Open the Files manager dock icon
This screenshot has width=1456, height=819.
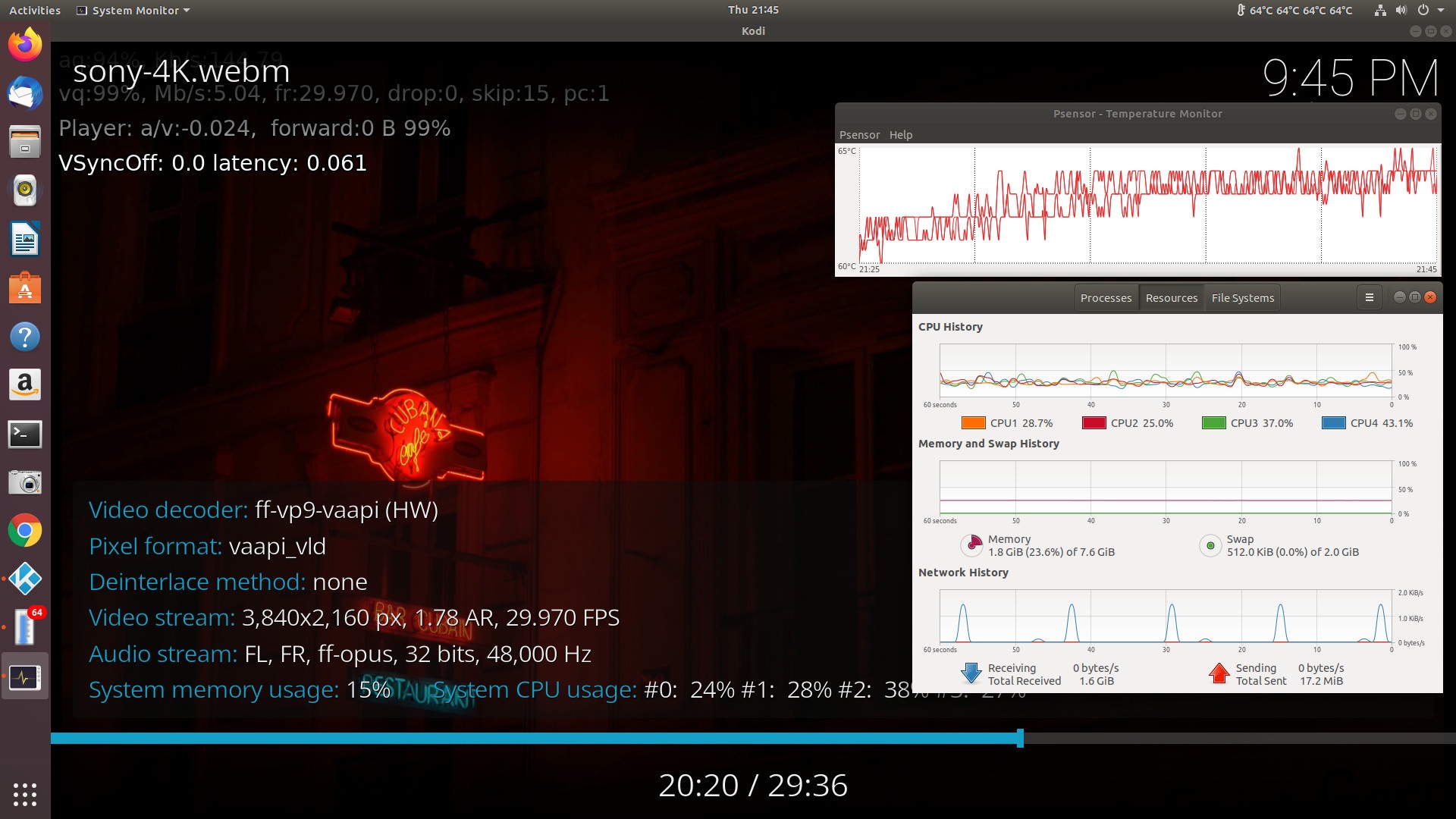click(25, 142)
